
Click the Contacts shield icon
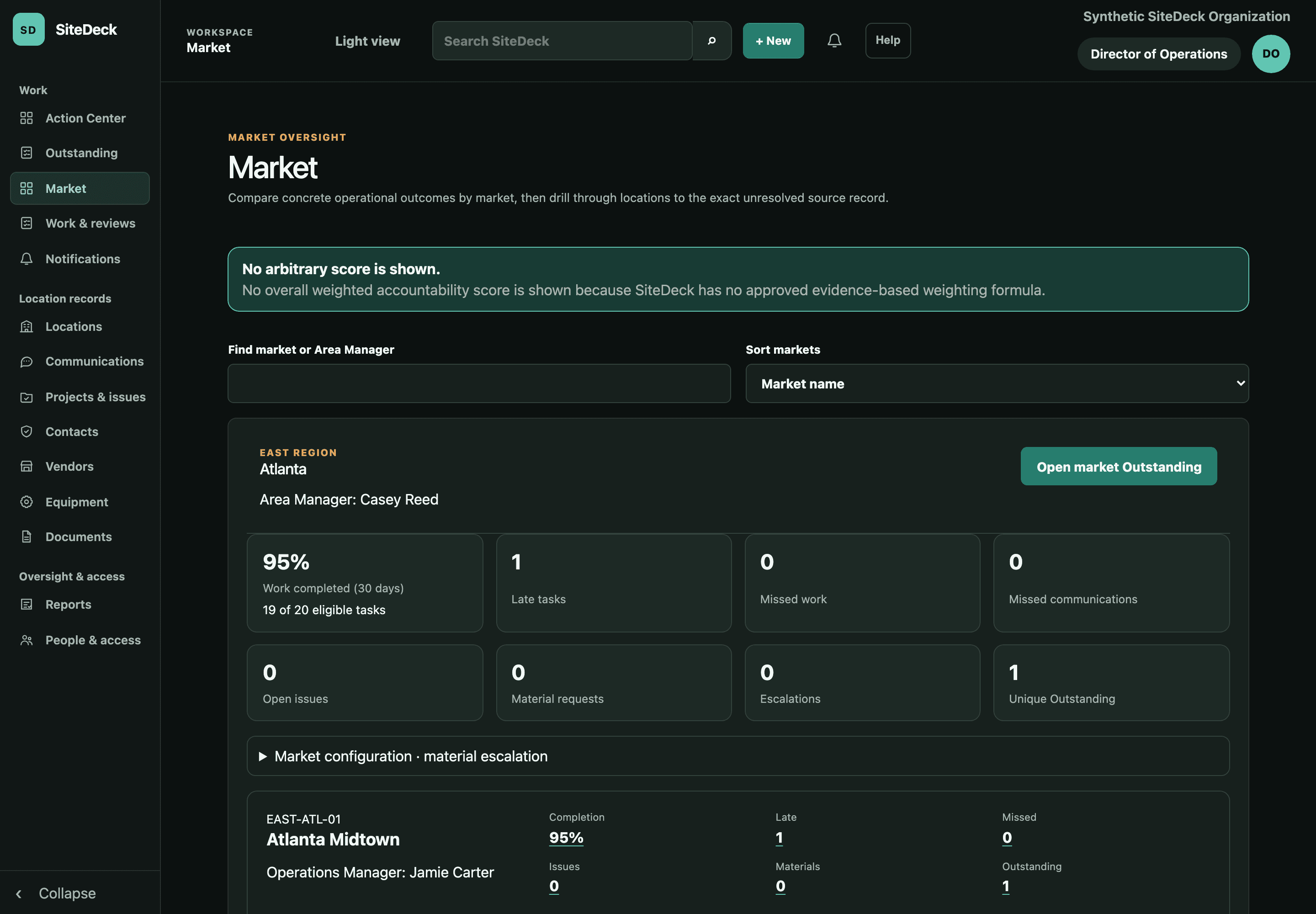click(x=27, y=432)
